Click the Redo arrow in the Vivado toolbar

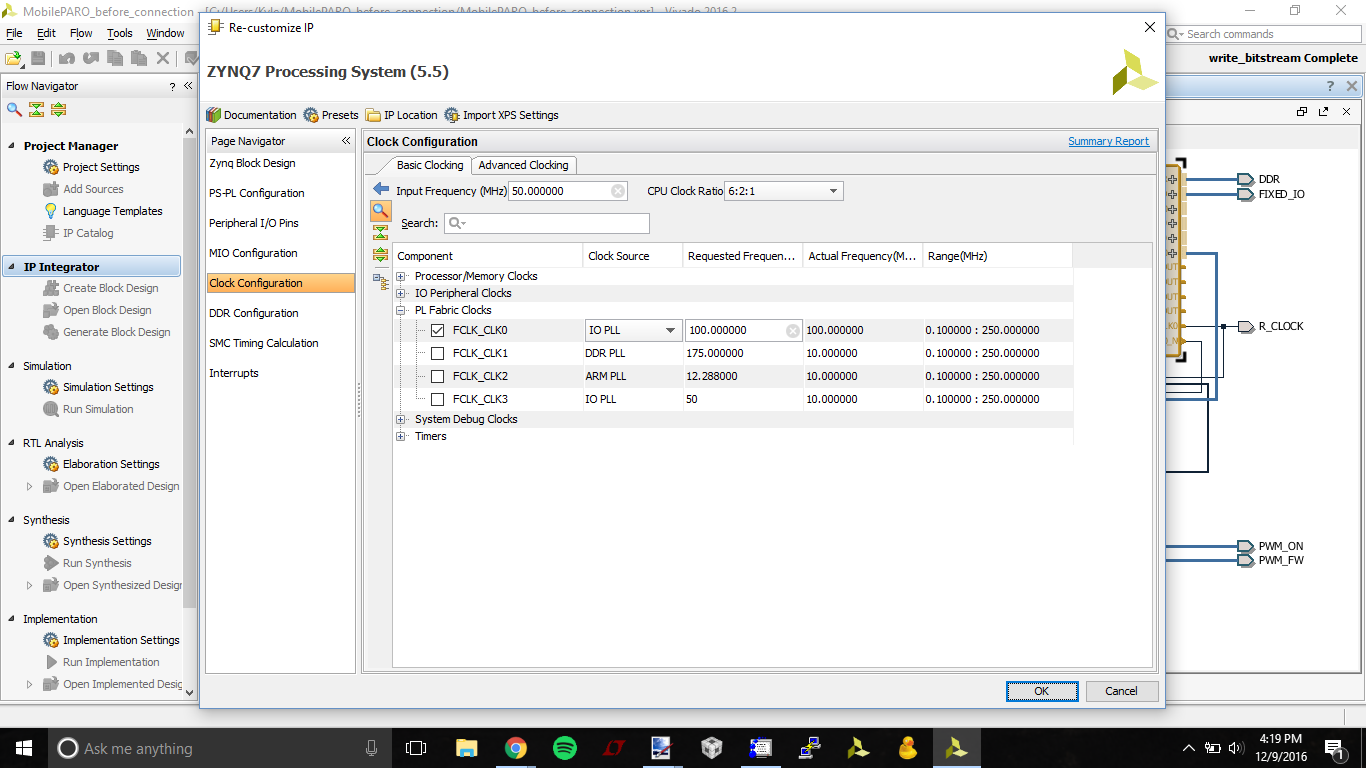[91, 59]
